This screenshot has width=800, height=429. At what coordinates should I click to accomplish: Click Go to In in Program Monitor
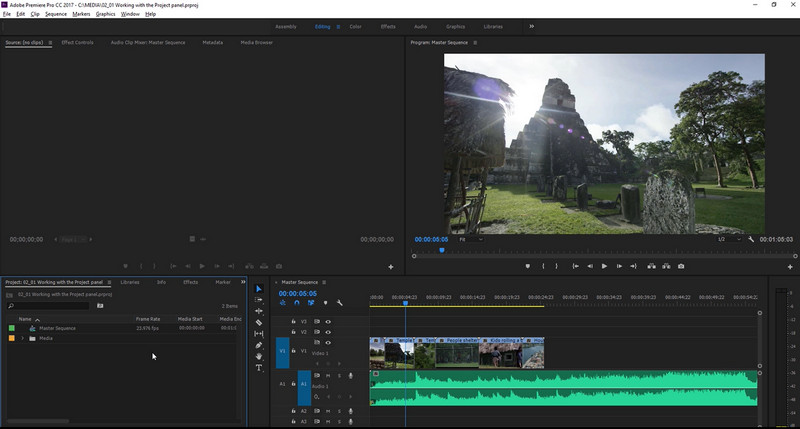point(576,266)
